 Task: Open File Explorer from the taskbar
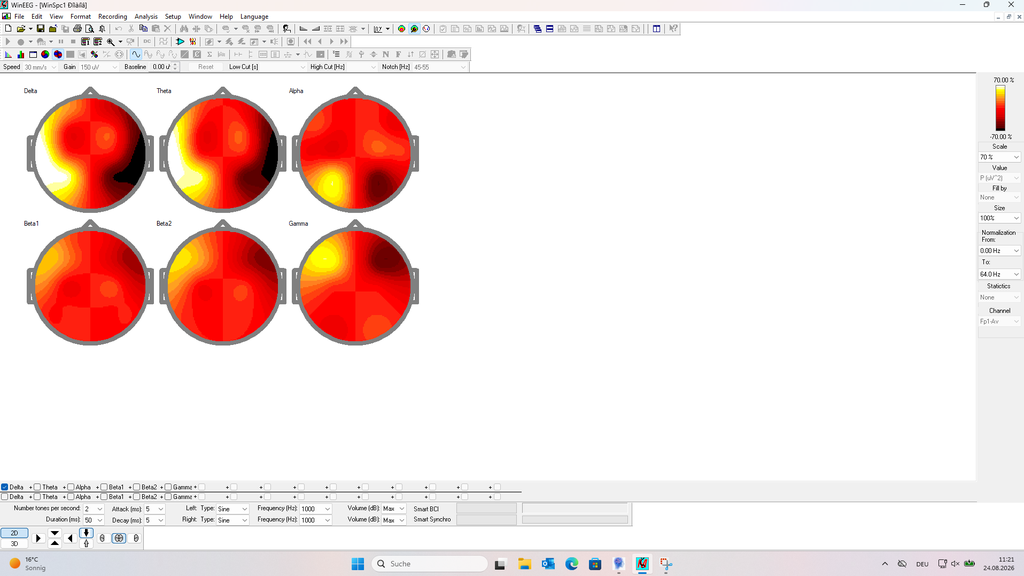pyautogui.click(x=524, y=564)
